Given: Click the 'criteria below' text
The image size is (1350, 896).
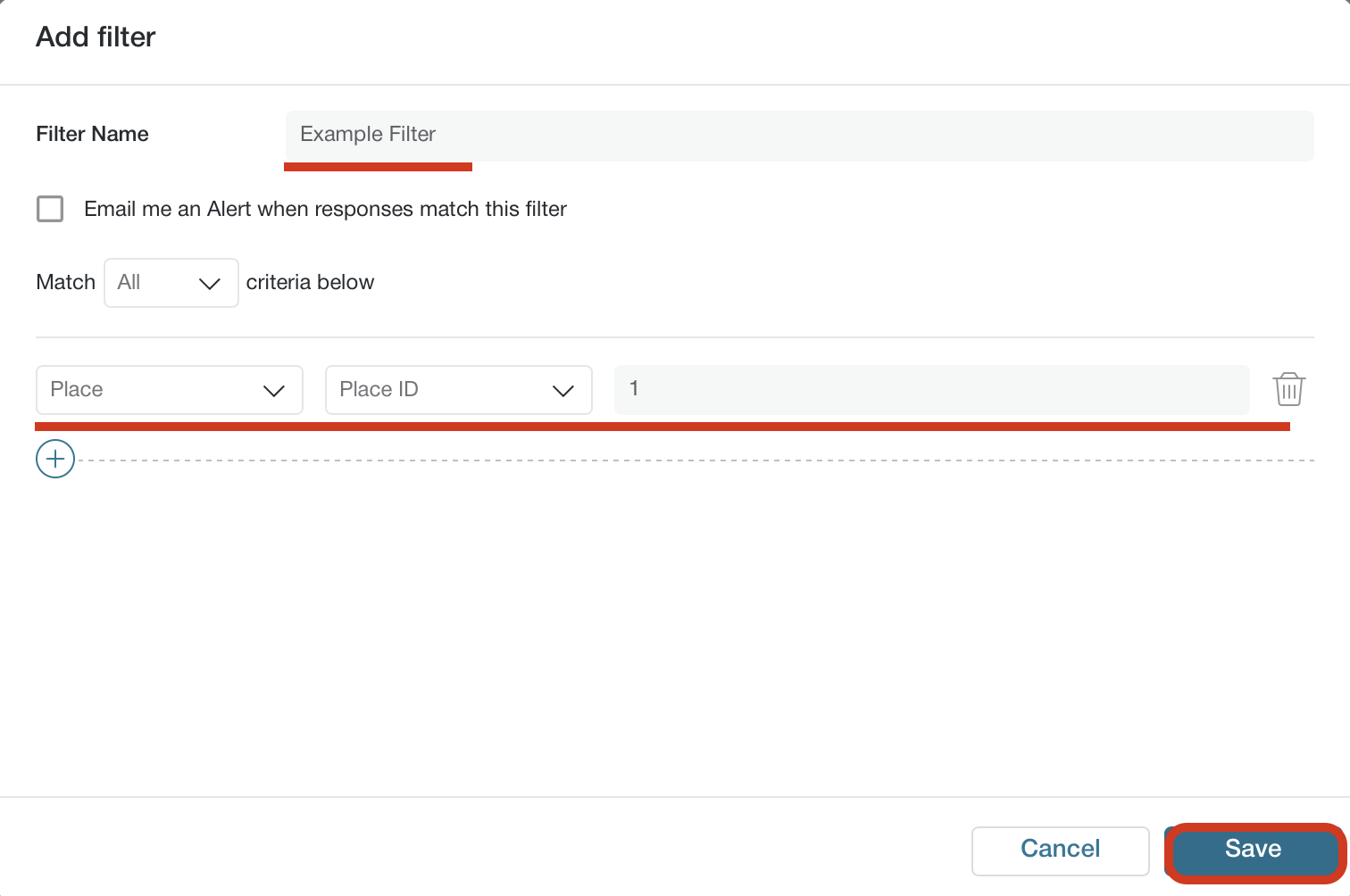Looking at the screenshot, I should pos(310,282).
